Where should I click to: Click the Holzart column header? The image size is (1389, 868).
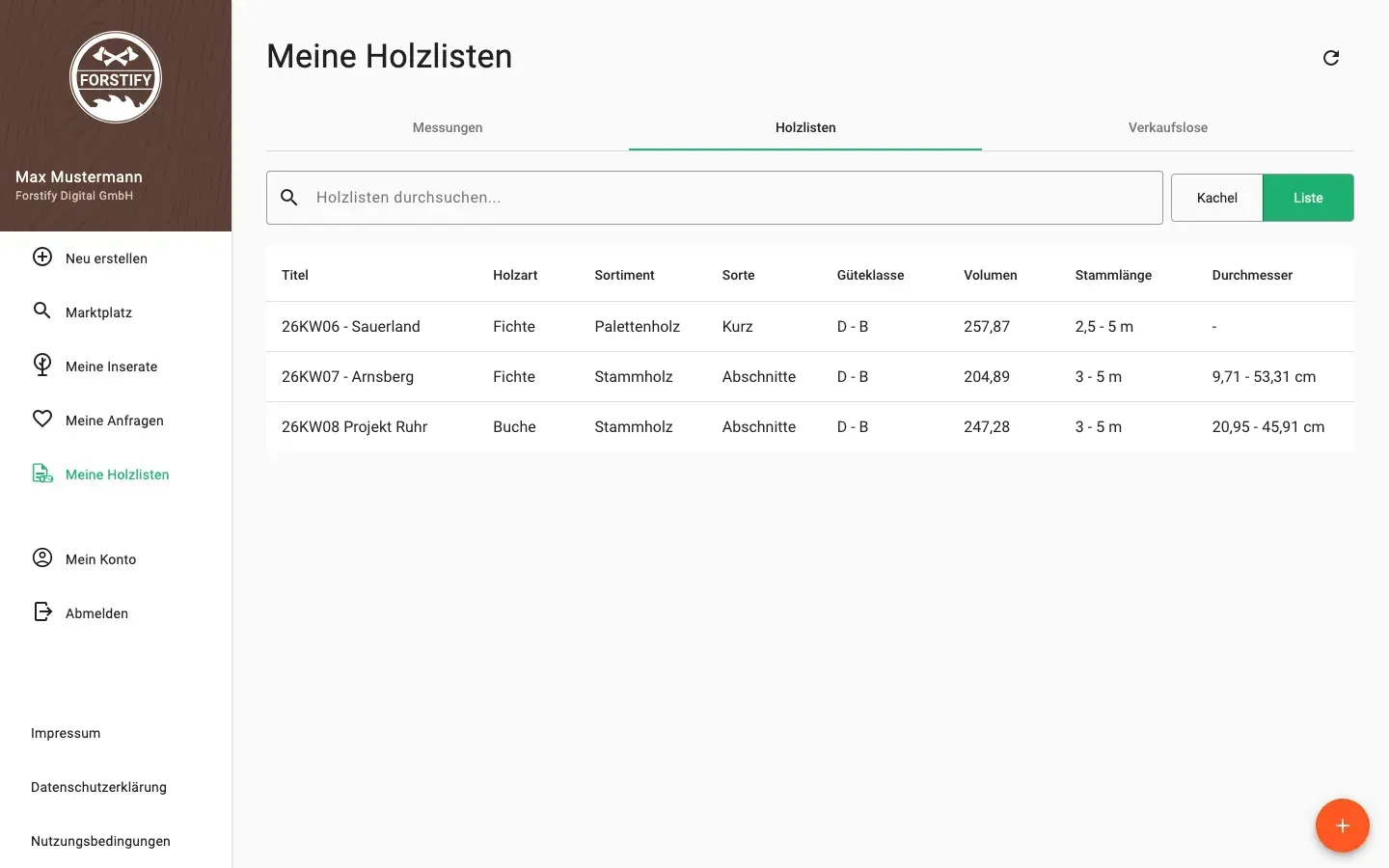point(515,275)
